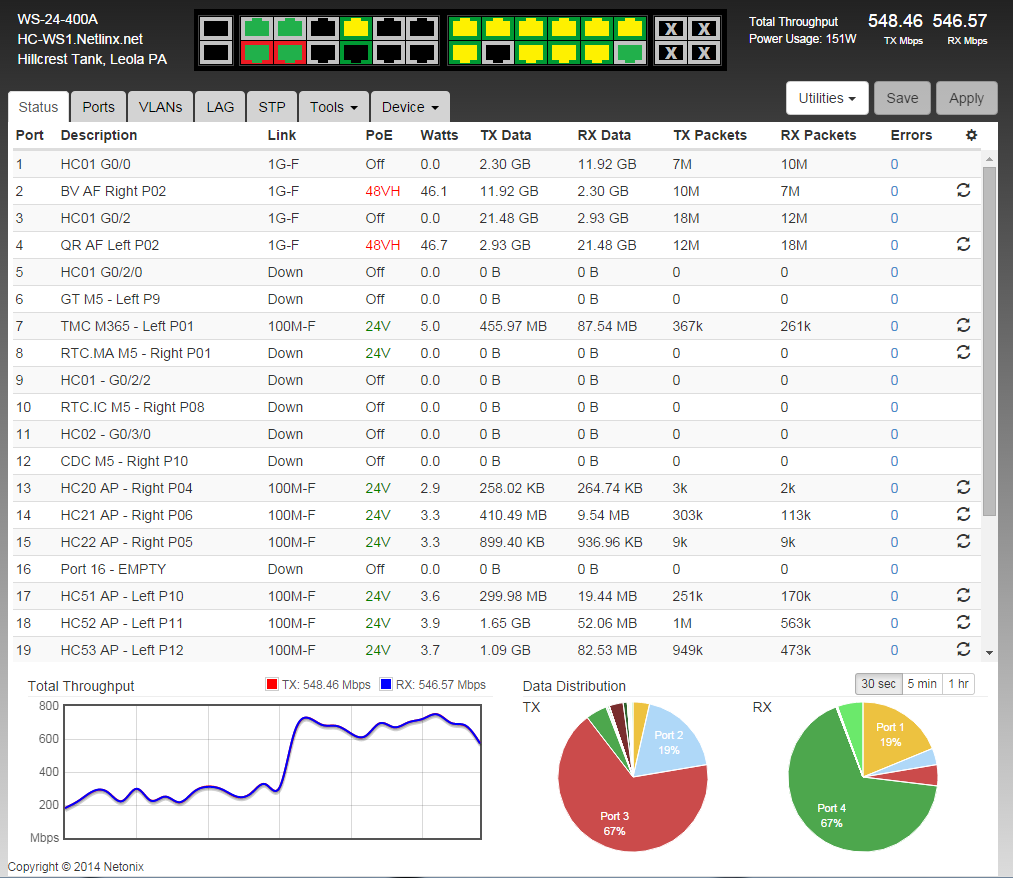Click port 8 black jack with green background
Screen dimensions: 1013x878
tap(356, 53)
